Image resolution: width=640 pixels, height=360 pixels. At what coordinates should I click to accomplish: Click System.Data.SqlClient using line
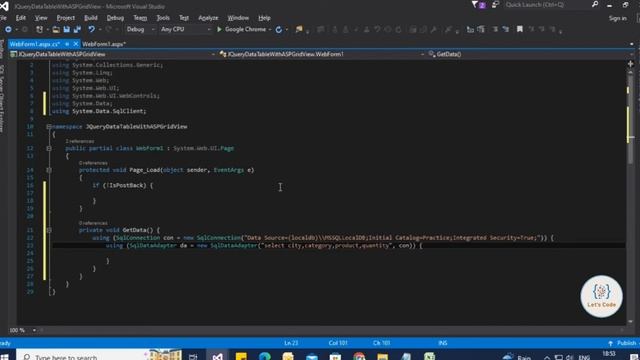99,111
